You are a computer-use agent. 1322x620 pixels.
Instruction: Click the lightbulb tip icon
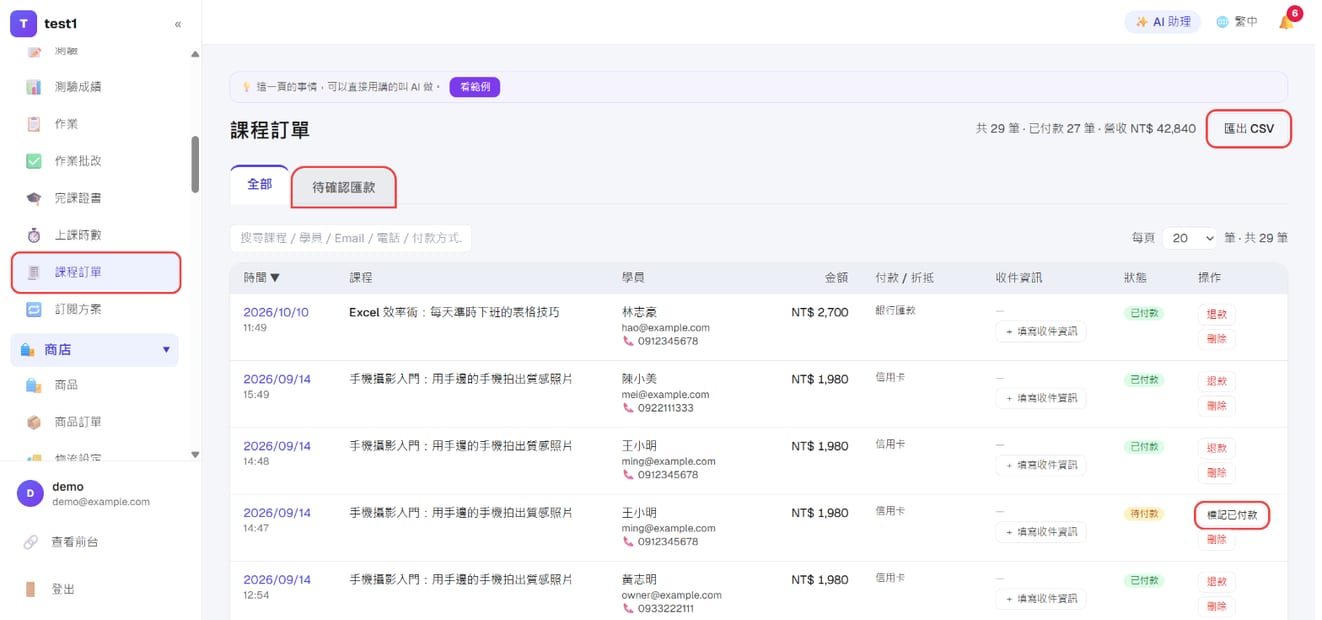pos(246,87)
